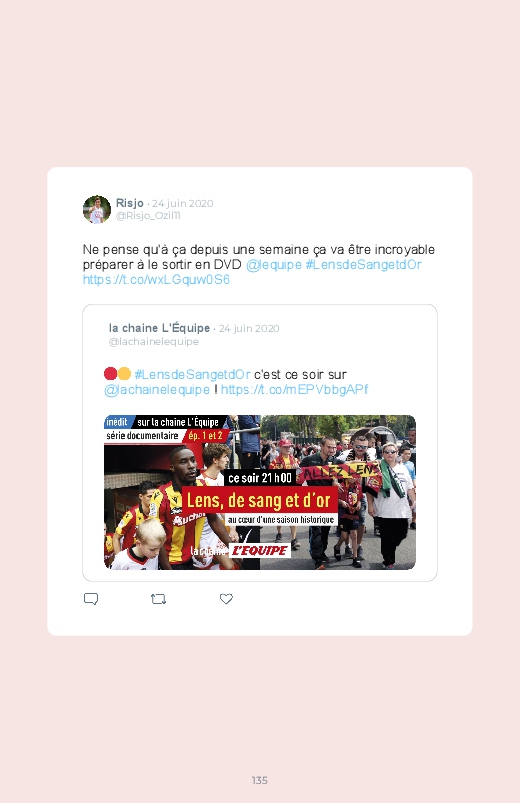520x803 pixels.
Task: Open the t.co/wxLGquw0S6 link
Action: (x=156, y=280)
